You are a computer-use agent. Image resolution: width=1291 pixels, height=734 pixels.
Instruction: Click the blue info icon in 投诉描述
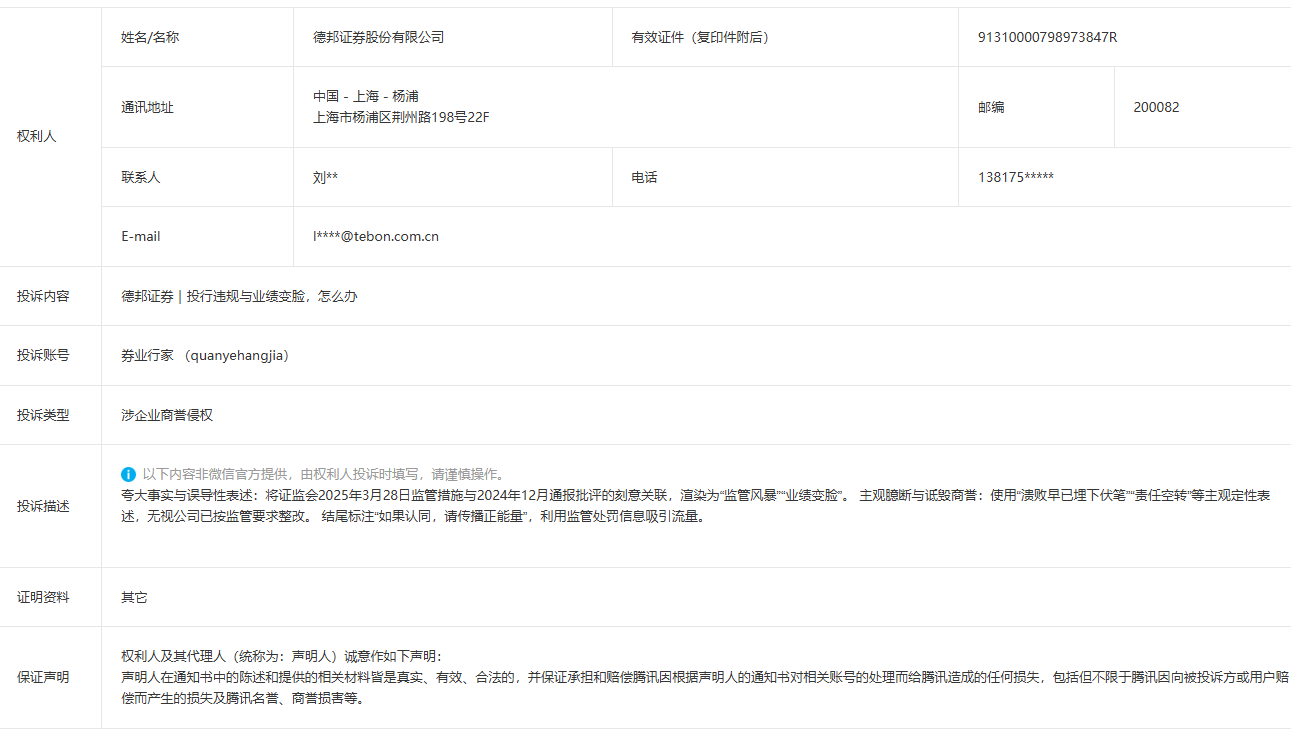pyautogui.click(x=128, y=474)
